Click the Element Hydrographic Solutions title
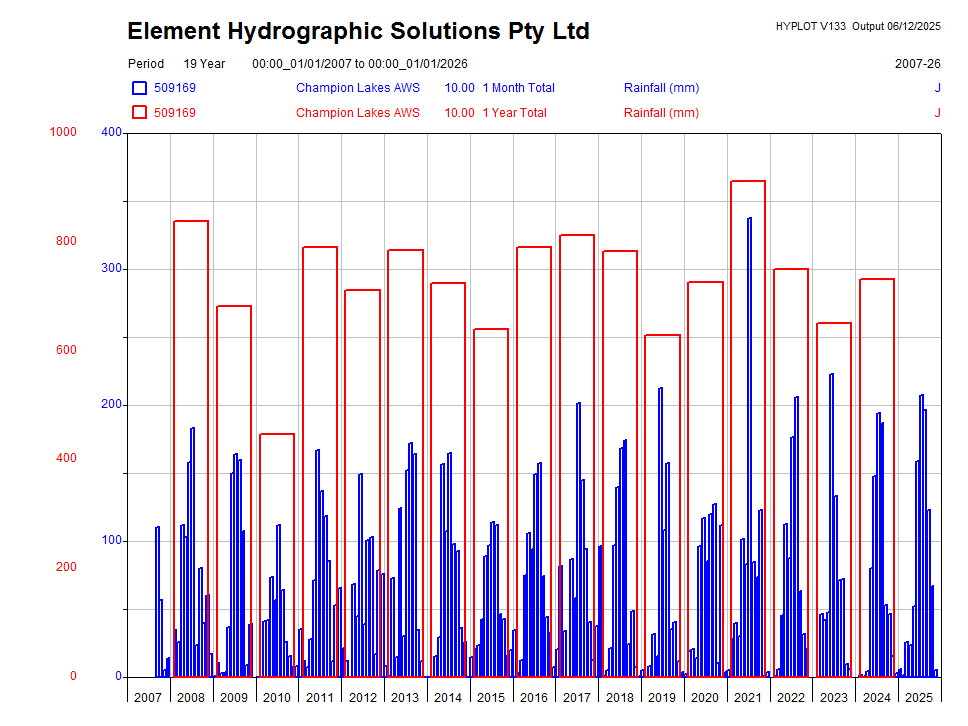Viewport: 968px width, 726px height. coord(358,32)
